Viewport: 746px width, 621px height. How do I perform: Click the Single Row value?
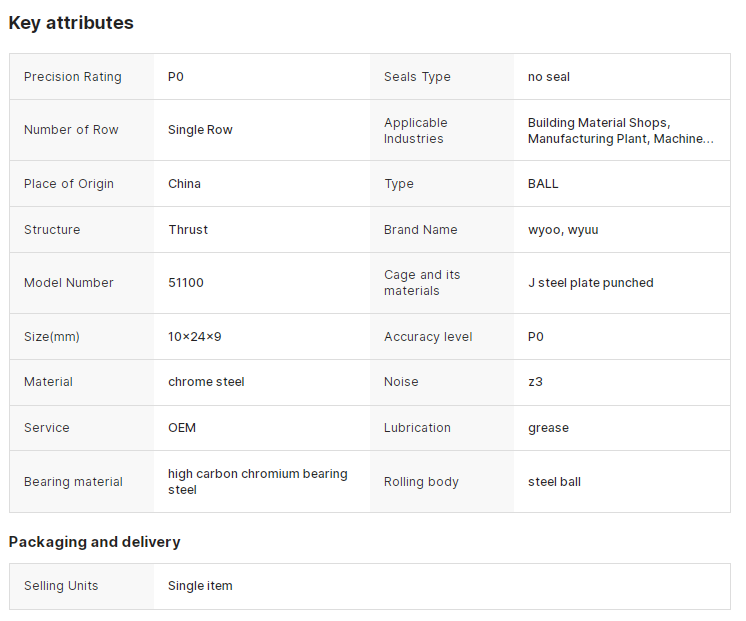200,130
